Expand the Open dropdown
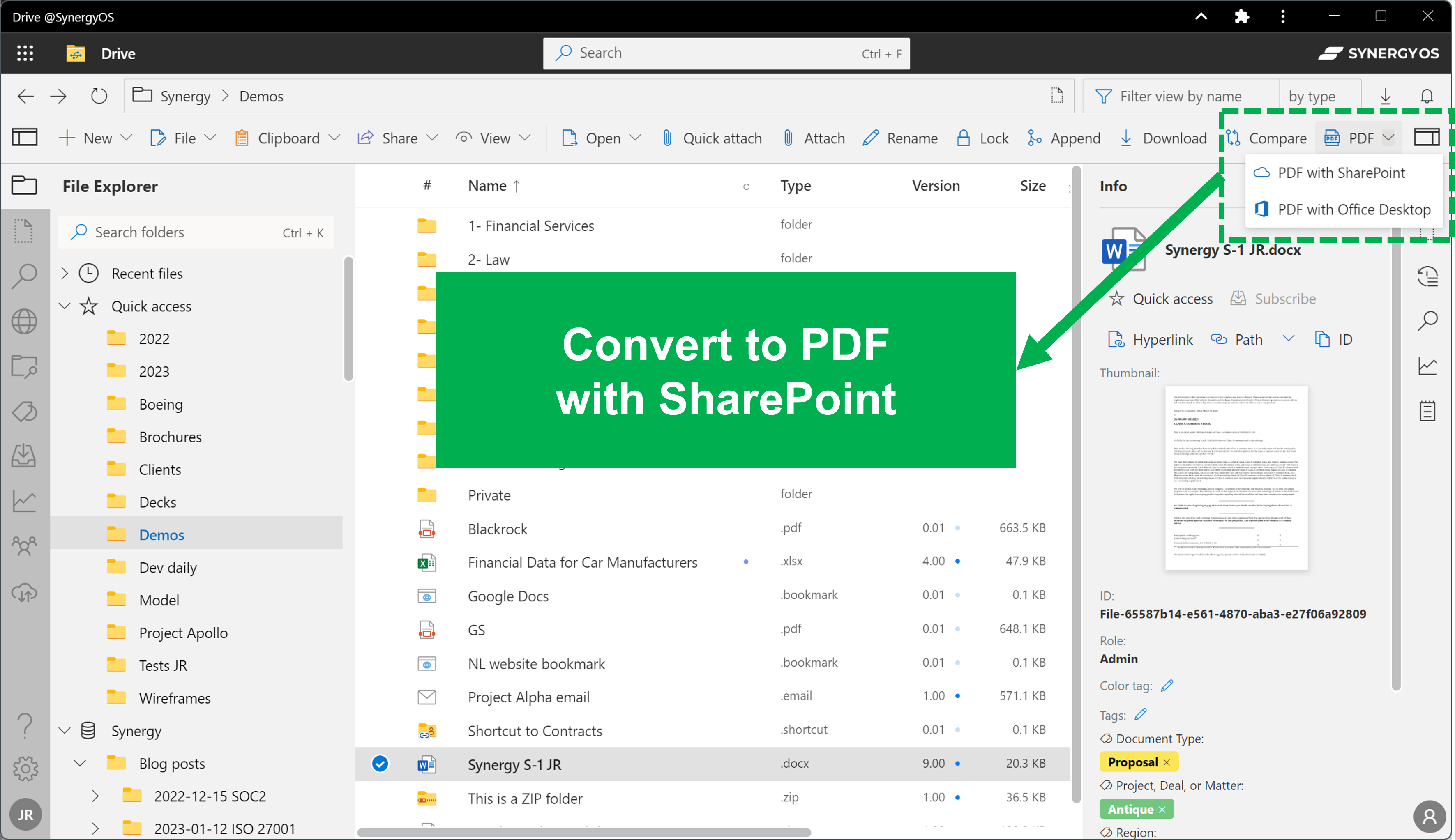 [635, 138]
